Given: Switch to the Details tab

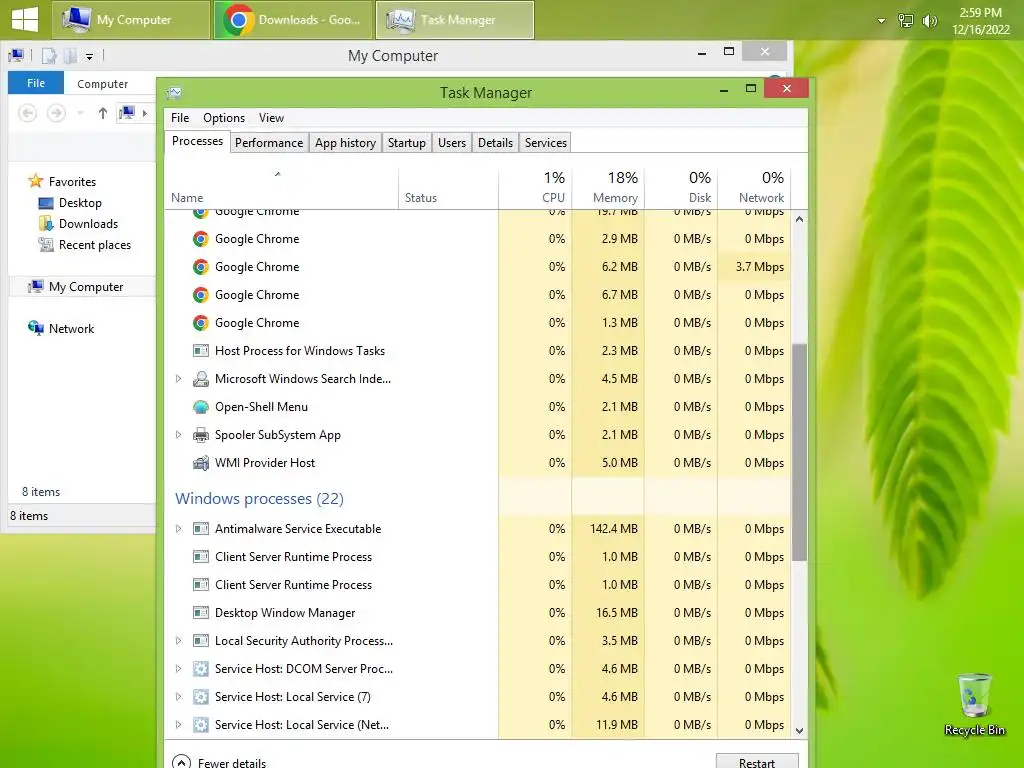Looking at the screenshot, I should click(495, 142).
